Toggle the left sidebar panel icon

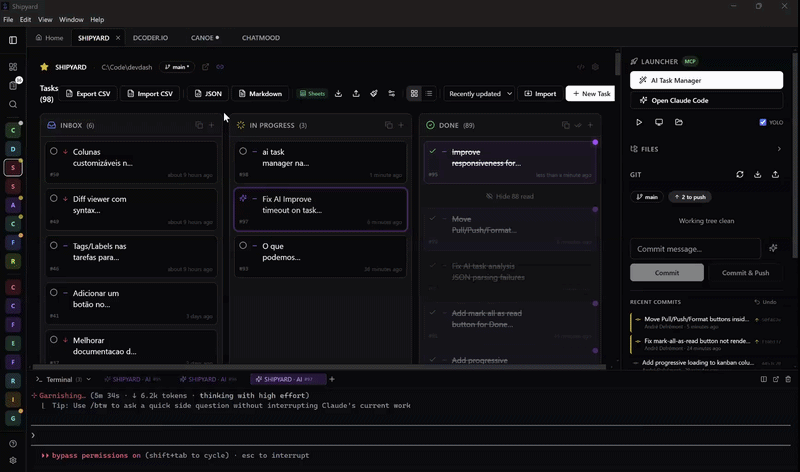[x=13, y=40]
